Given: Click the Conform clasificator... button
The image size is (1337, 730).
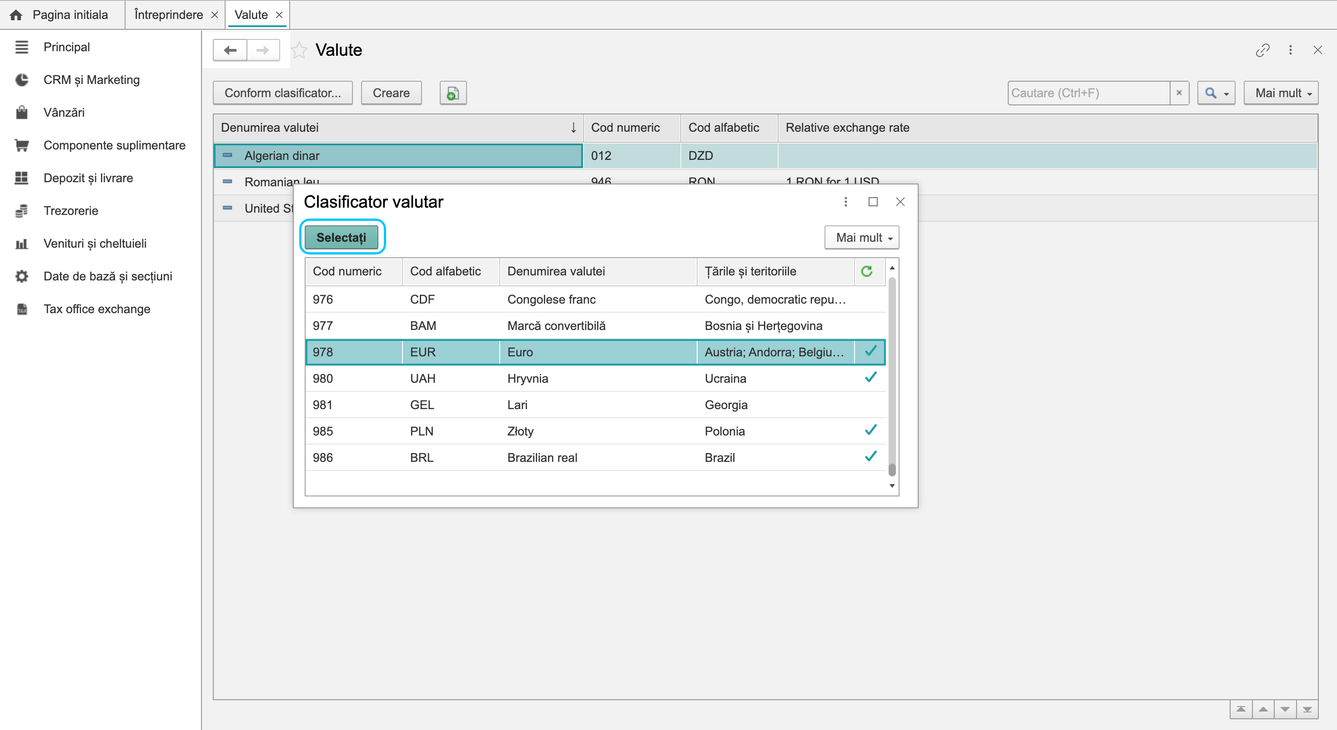Looking at the screenshot, I should pyautogui.click(x=283, y=93).
